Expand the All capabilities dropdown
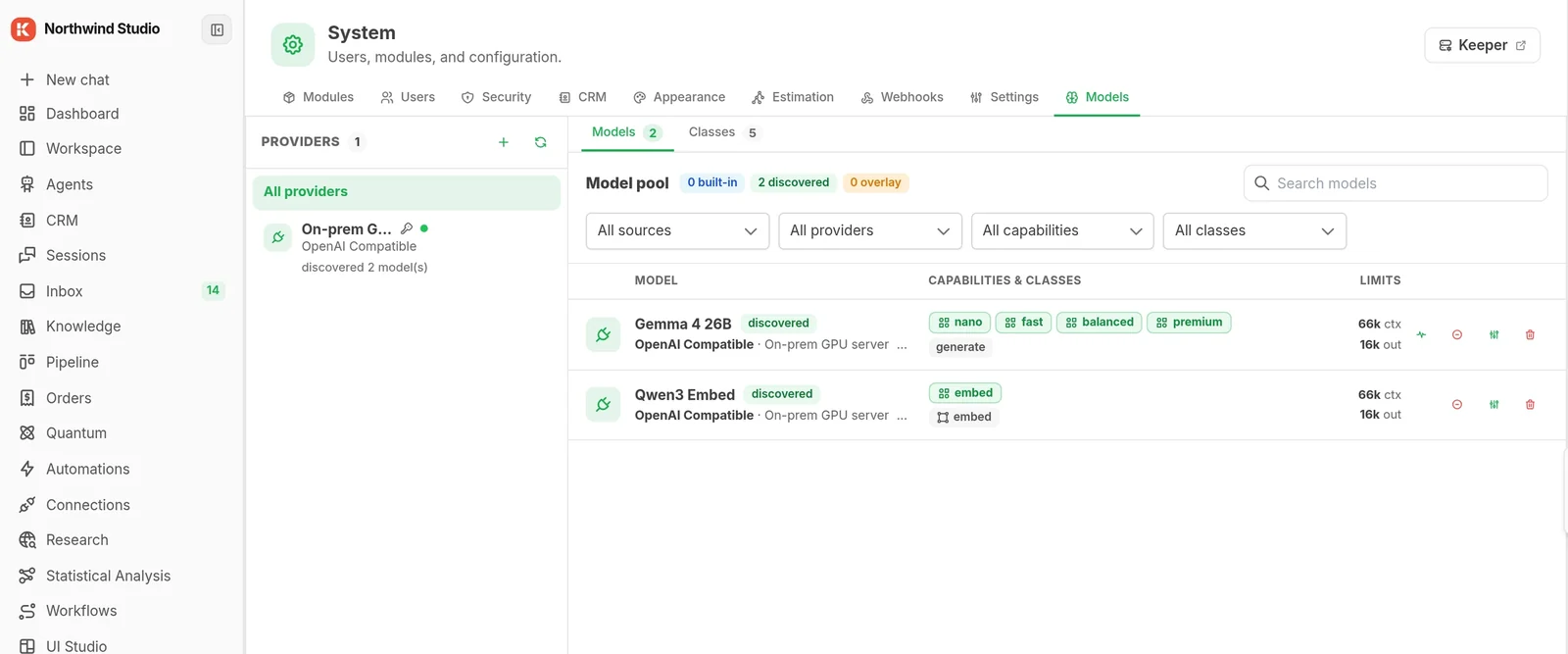Screen dimensions: 1568x654 tap(1062, 231)
